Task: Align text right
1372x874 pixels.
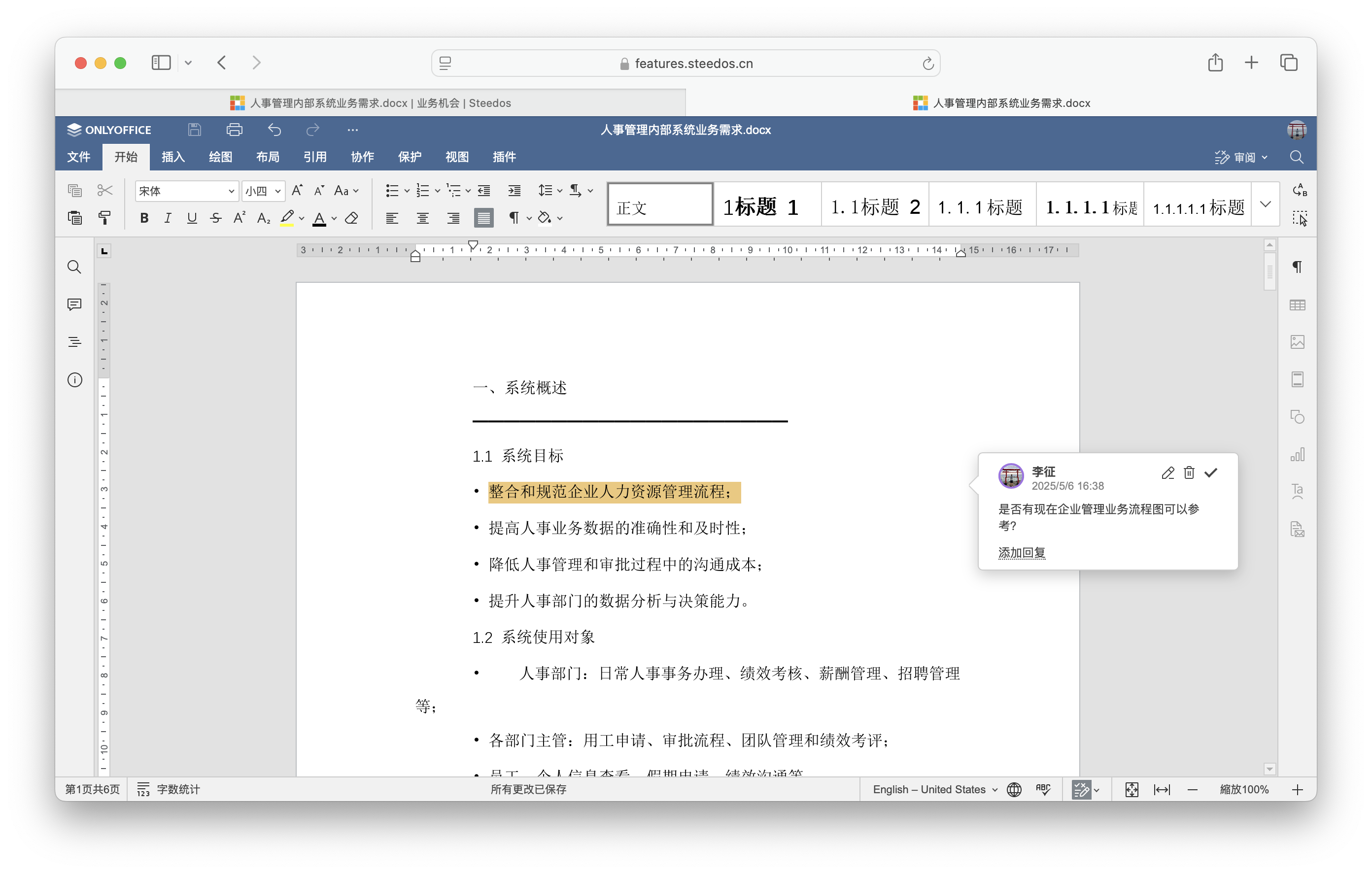Action: click(453, 218)
